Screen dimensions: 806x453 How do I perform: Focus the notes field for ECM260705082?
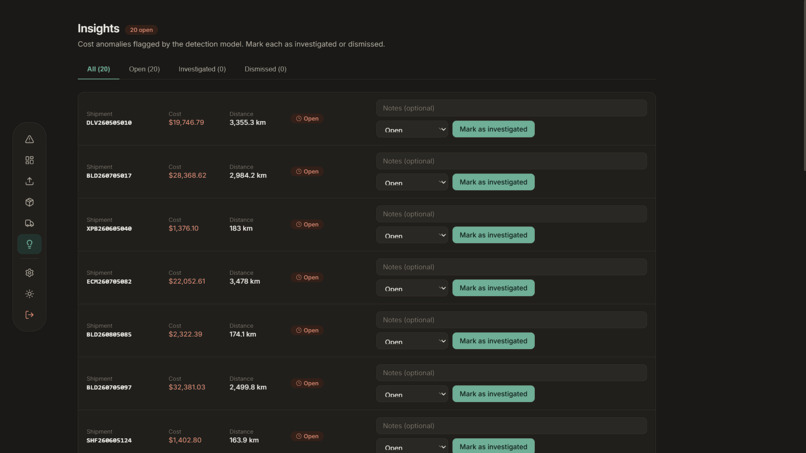(511, 267)
